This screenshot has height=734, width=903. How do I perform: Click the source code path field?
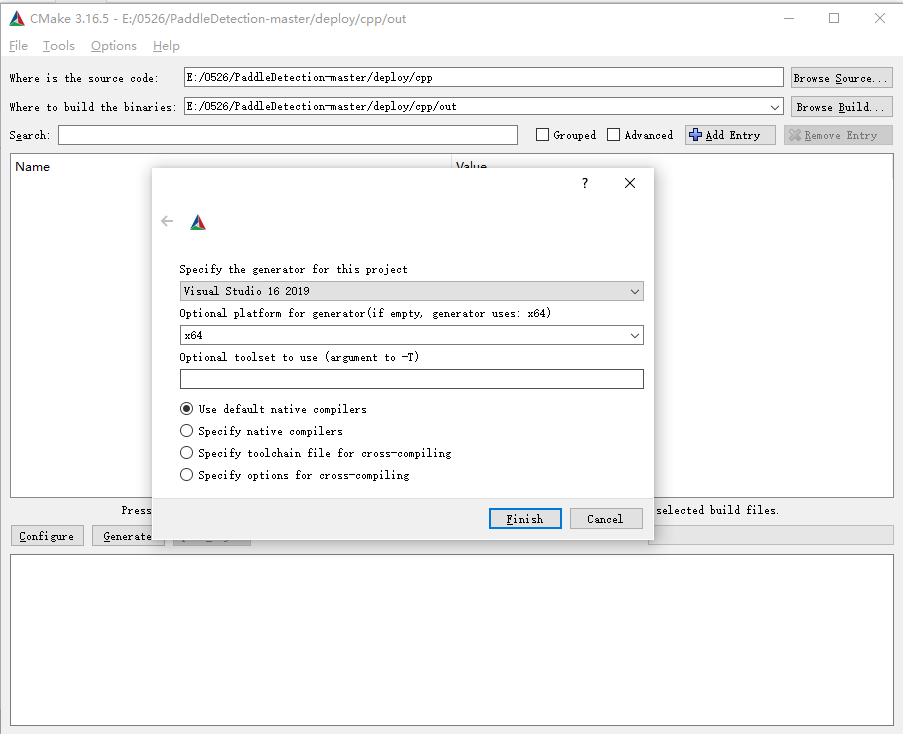click(x=484, y=77)
